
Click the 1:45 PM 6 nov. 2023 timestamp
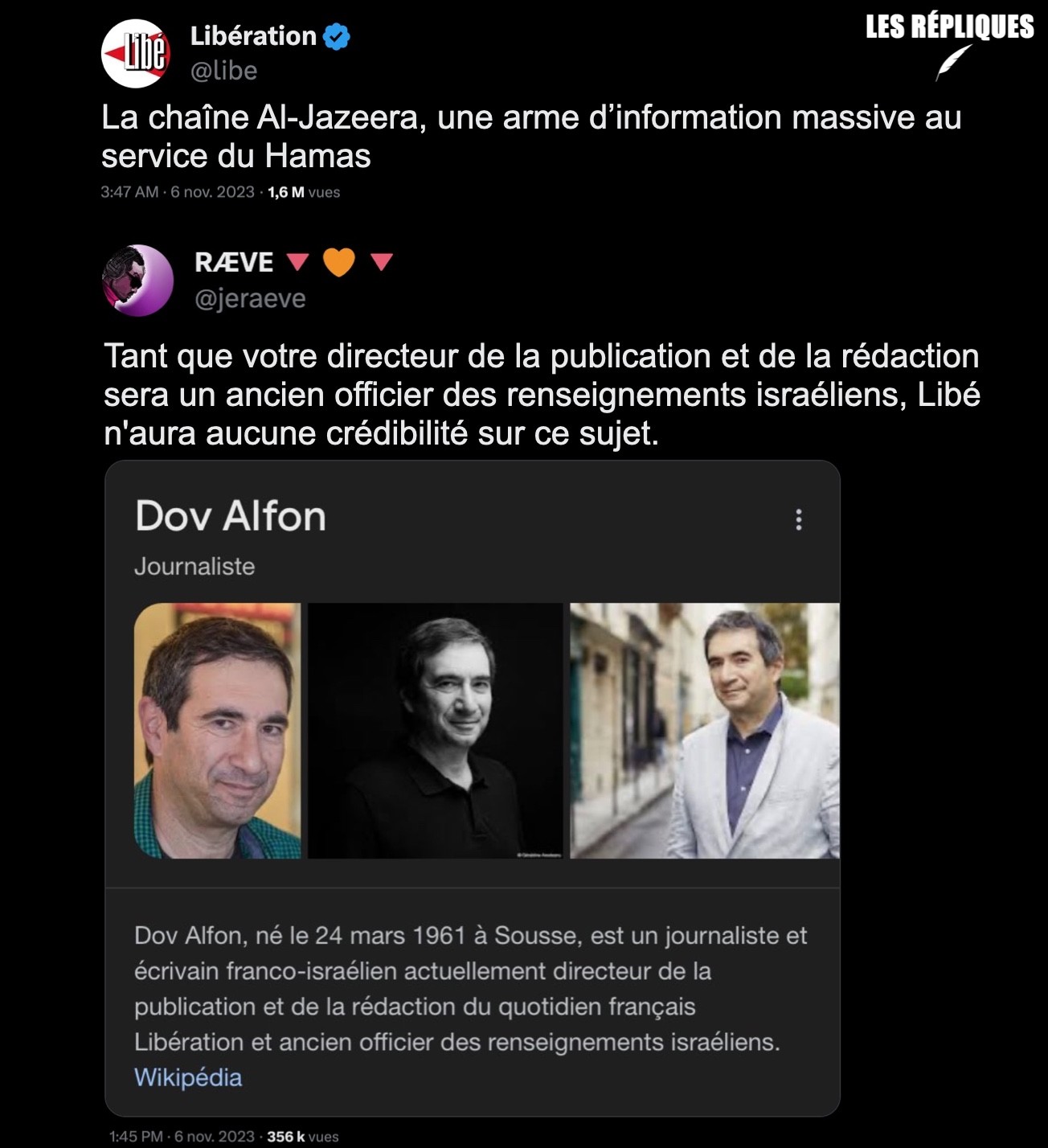click(x=182, y=1137)
